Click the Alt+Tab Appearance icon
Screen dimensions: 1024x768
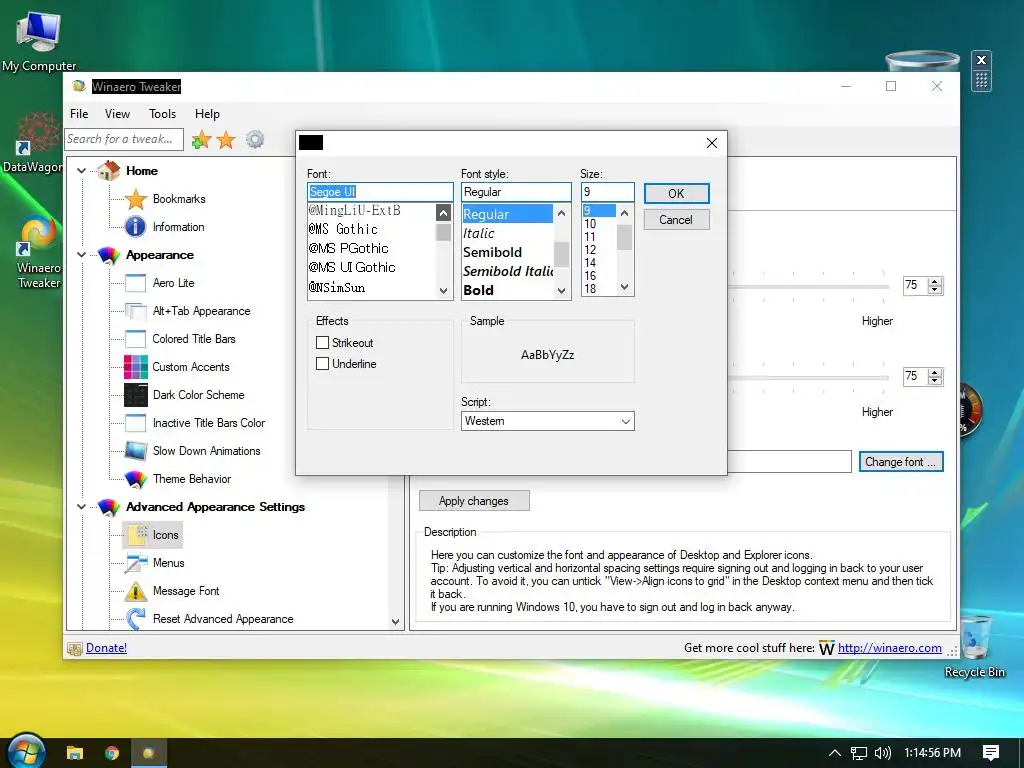pyautogui.click(x=135, y=311)
